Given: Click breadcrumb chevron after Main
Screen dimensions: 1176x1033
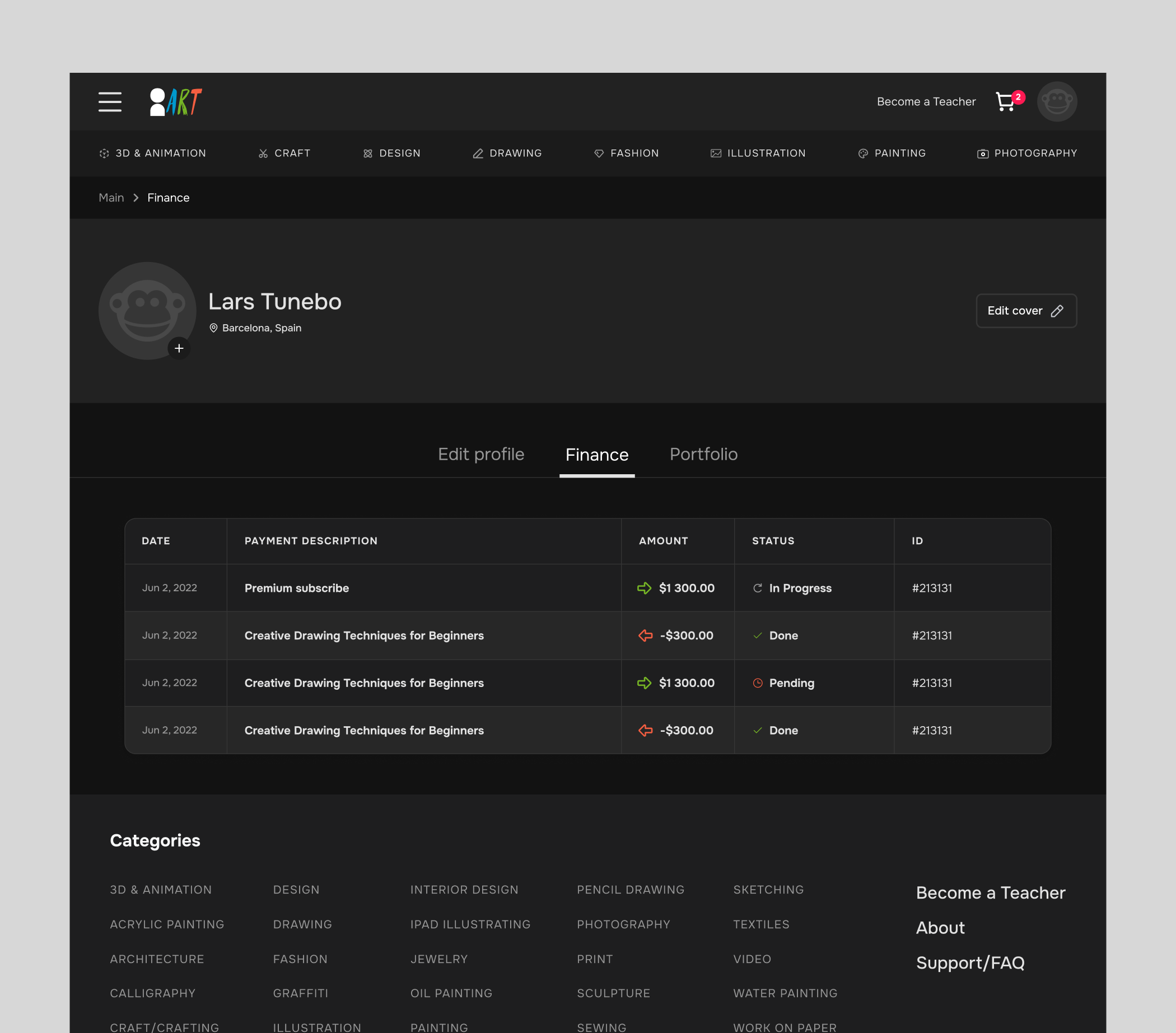Looking at the screenshot, I should point(136,198).
